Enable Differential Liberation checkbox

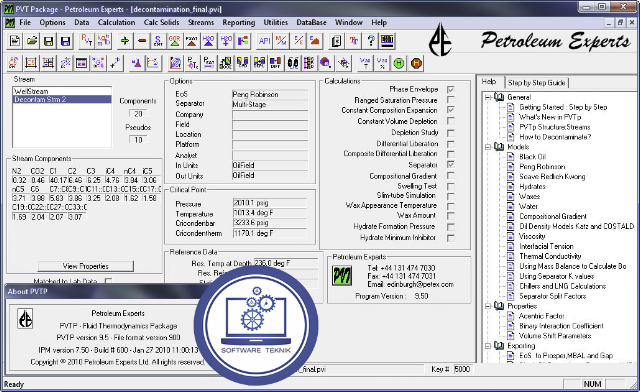451,144
